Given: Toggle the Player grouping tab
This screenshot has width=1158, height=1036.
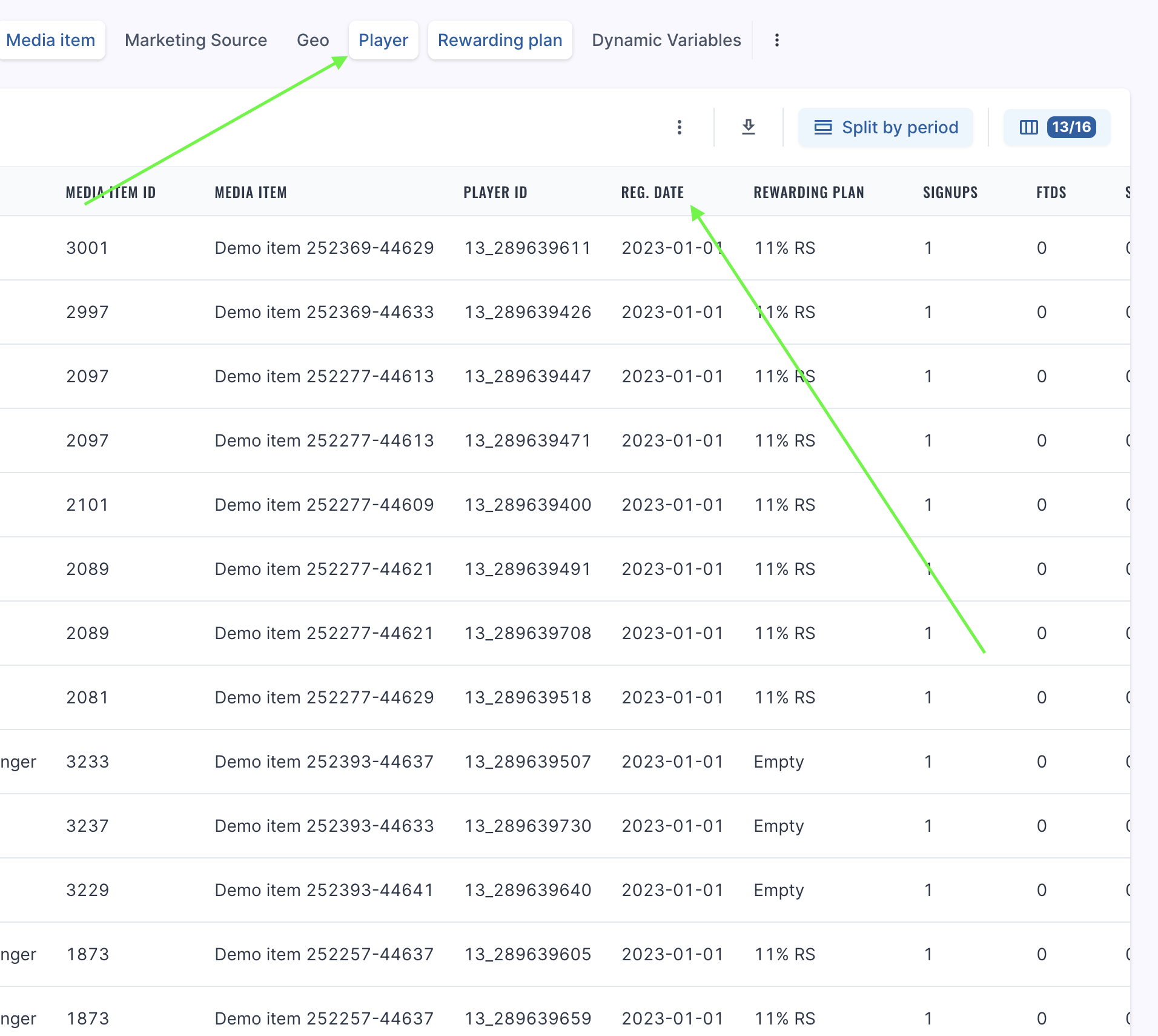Looking at the screenshot, I should pos(383,40).
